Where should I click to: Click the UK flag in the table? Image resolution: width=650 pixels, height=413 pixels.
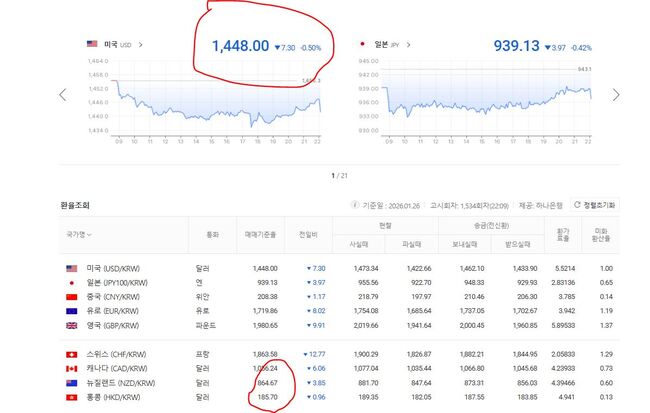pyautogui.click(x=70, y=325)
